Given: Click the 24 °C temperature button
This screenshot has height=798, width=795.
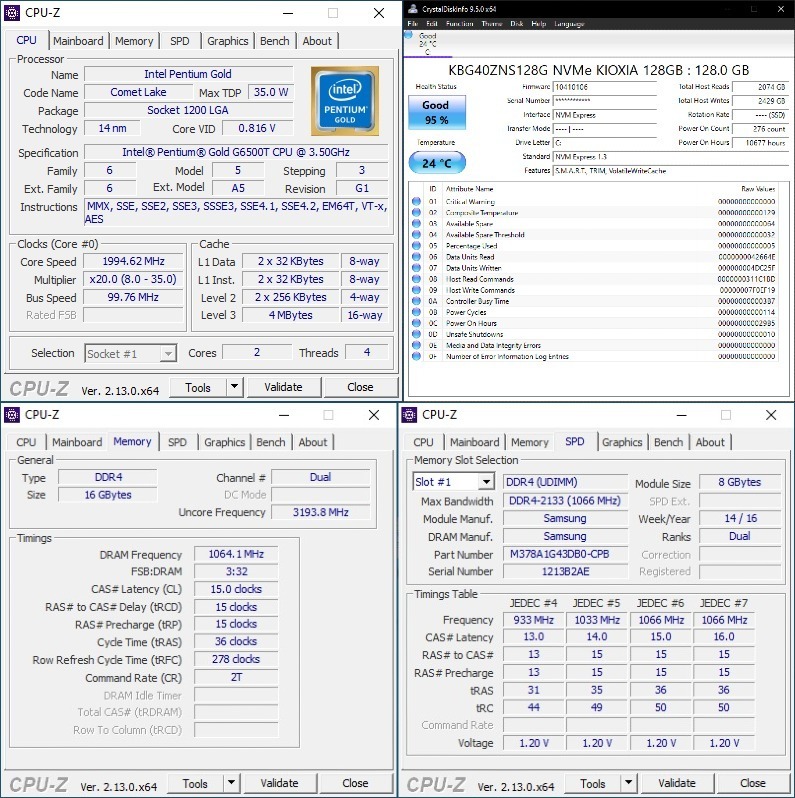Looking at the screenshot, I should coord(437,163).
